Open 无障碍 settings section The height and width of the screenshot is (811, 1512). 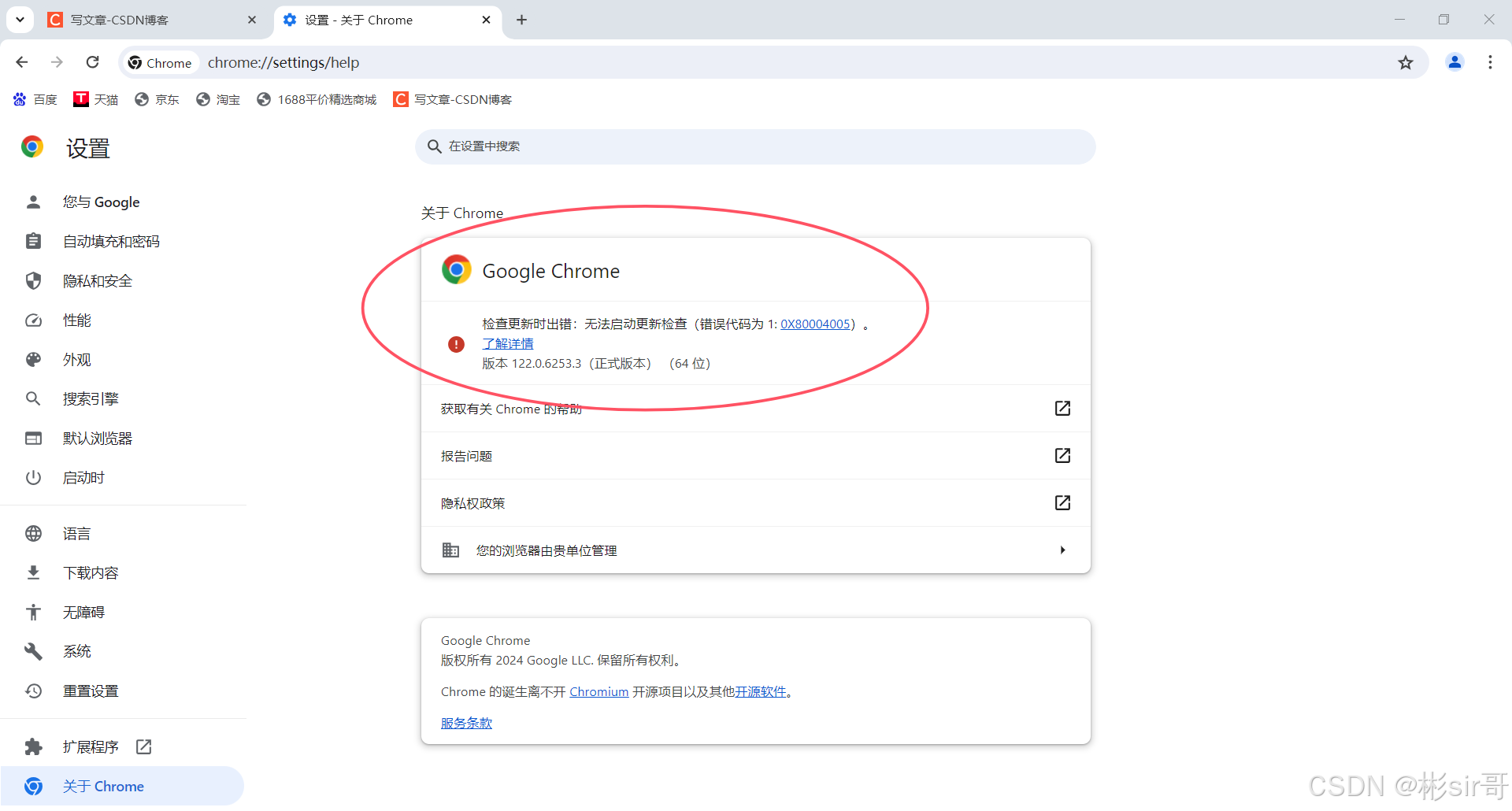pyautogui.click(x=122, y=613)
